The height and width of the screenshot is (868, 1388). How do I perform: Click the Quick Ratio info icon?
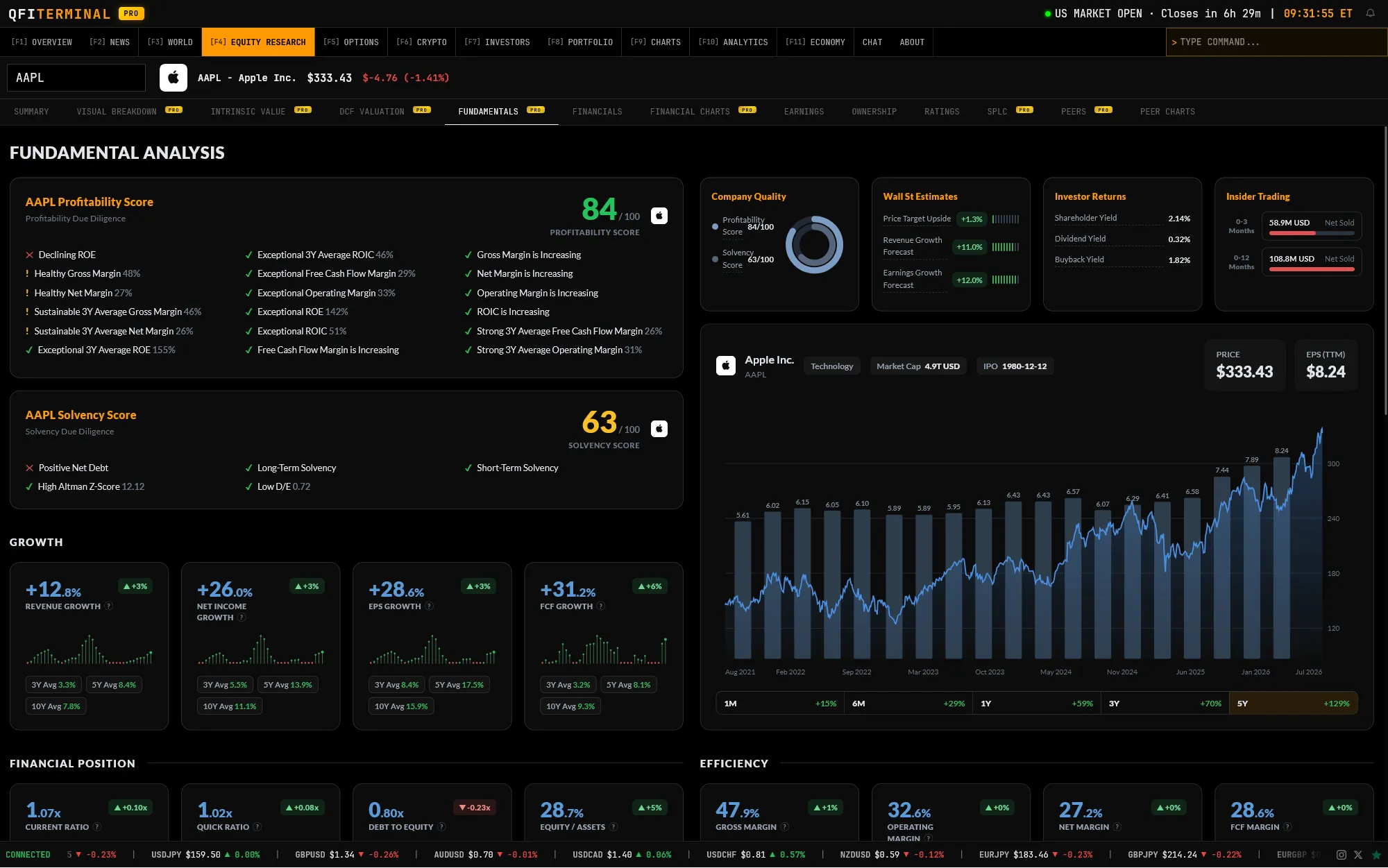[257, 827]
